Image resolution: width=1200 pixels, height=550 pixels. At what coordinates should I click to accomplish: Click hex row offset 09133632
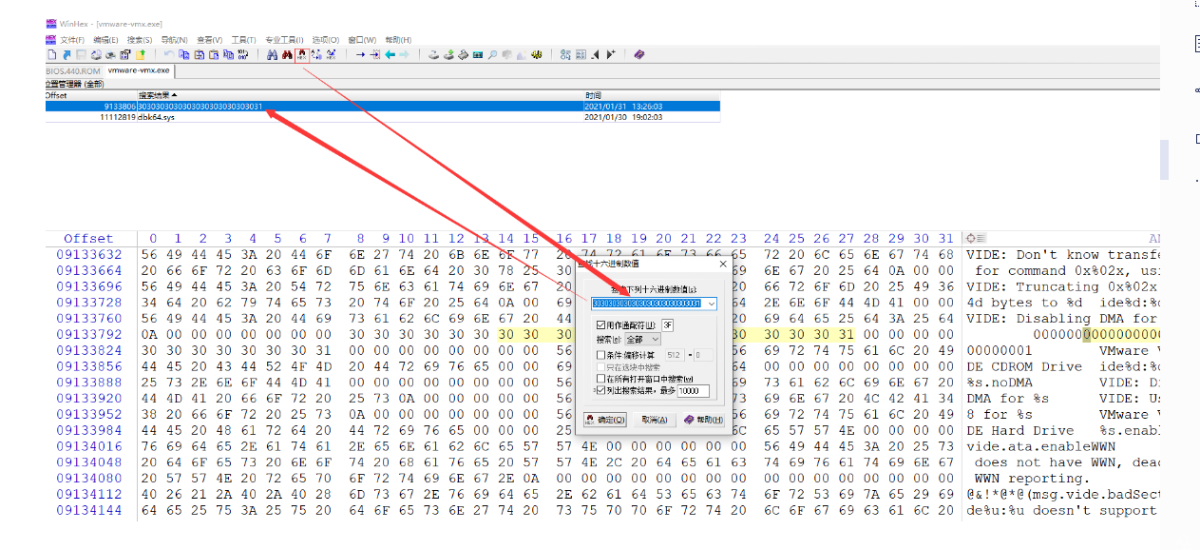[x=88, y=255]
